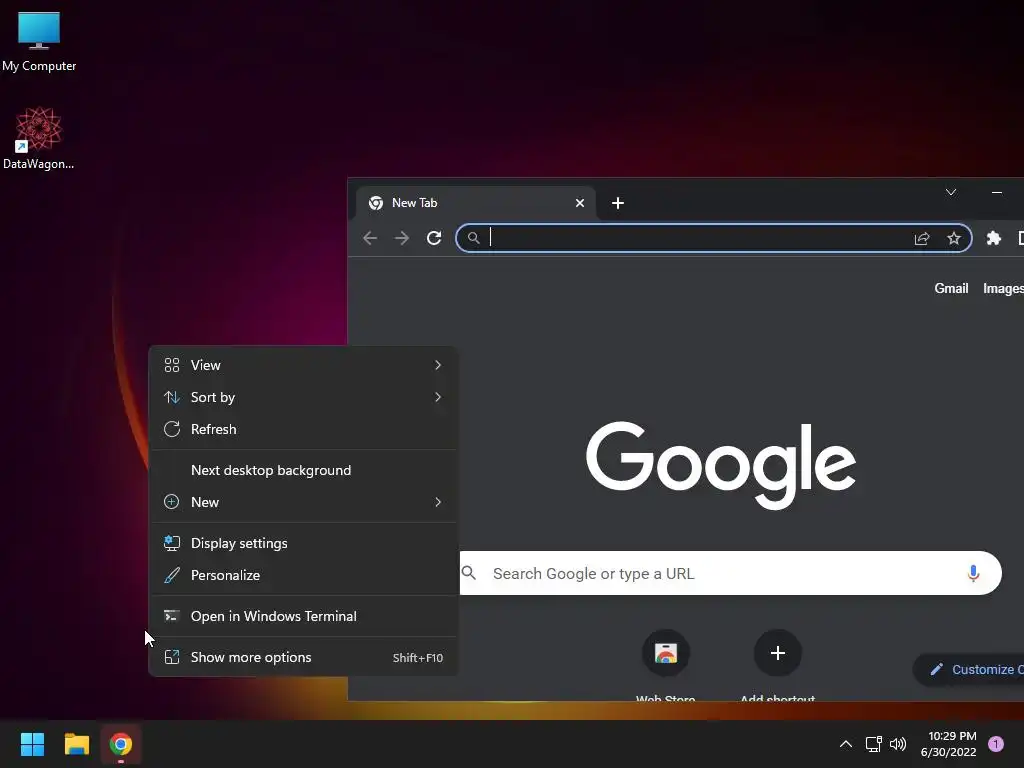Minimize the Chrome window

click(997, 192)
